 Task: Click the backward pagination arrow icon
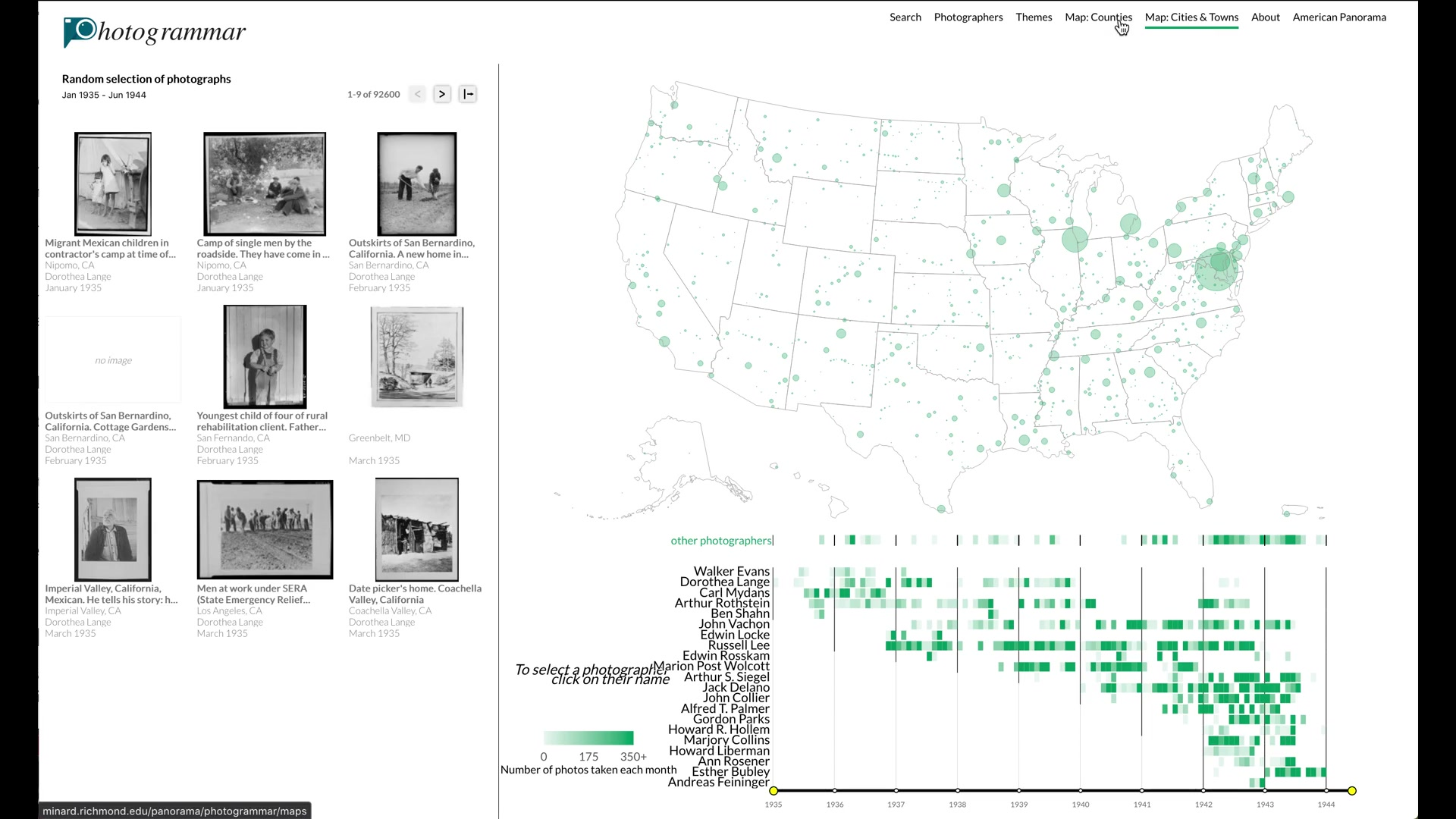(418, 94)
